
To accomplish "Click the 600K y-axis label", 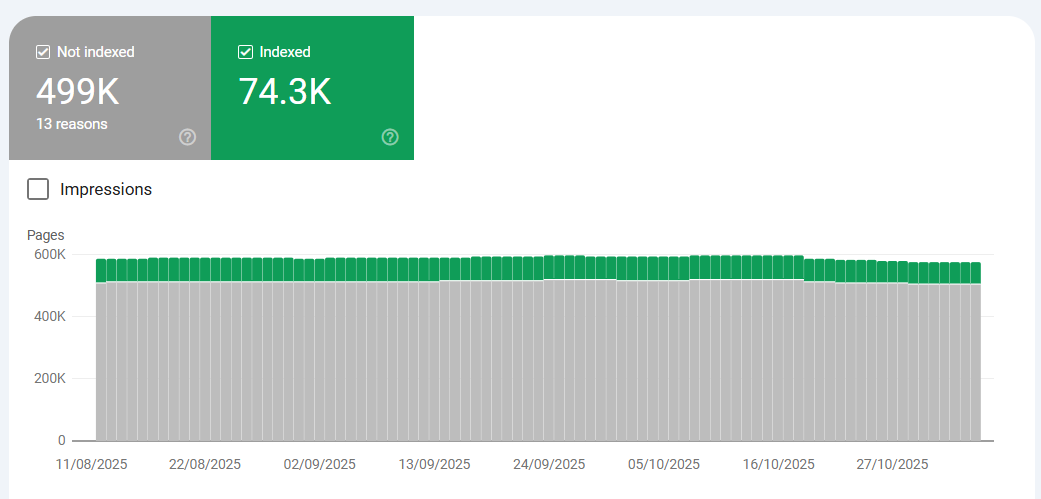I will click(x=47, y=255).
